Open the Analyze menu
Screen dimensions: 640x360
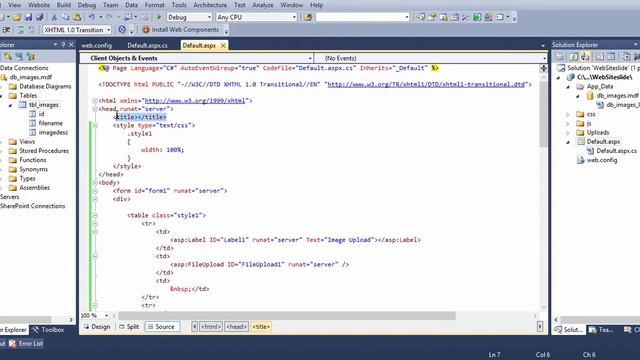pyautogui.click(x=263, y=5)
